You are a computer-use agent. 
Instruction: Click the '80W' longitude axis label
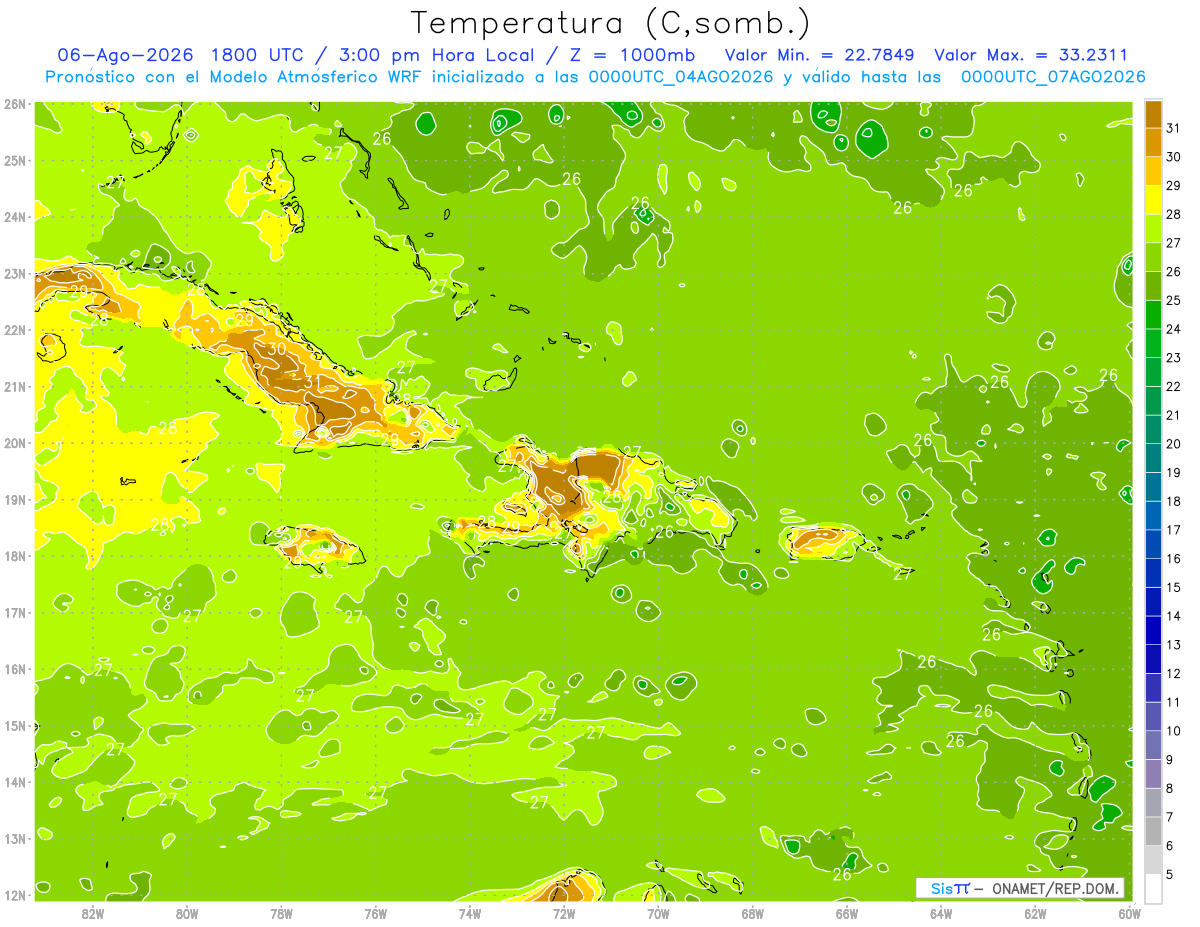click(187, 913)
